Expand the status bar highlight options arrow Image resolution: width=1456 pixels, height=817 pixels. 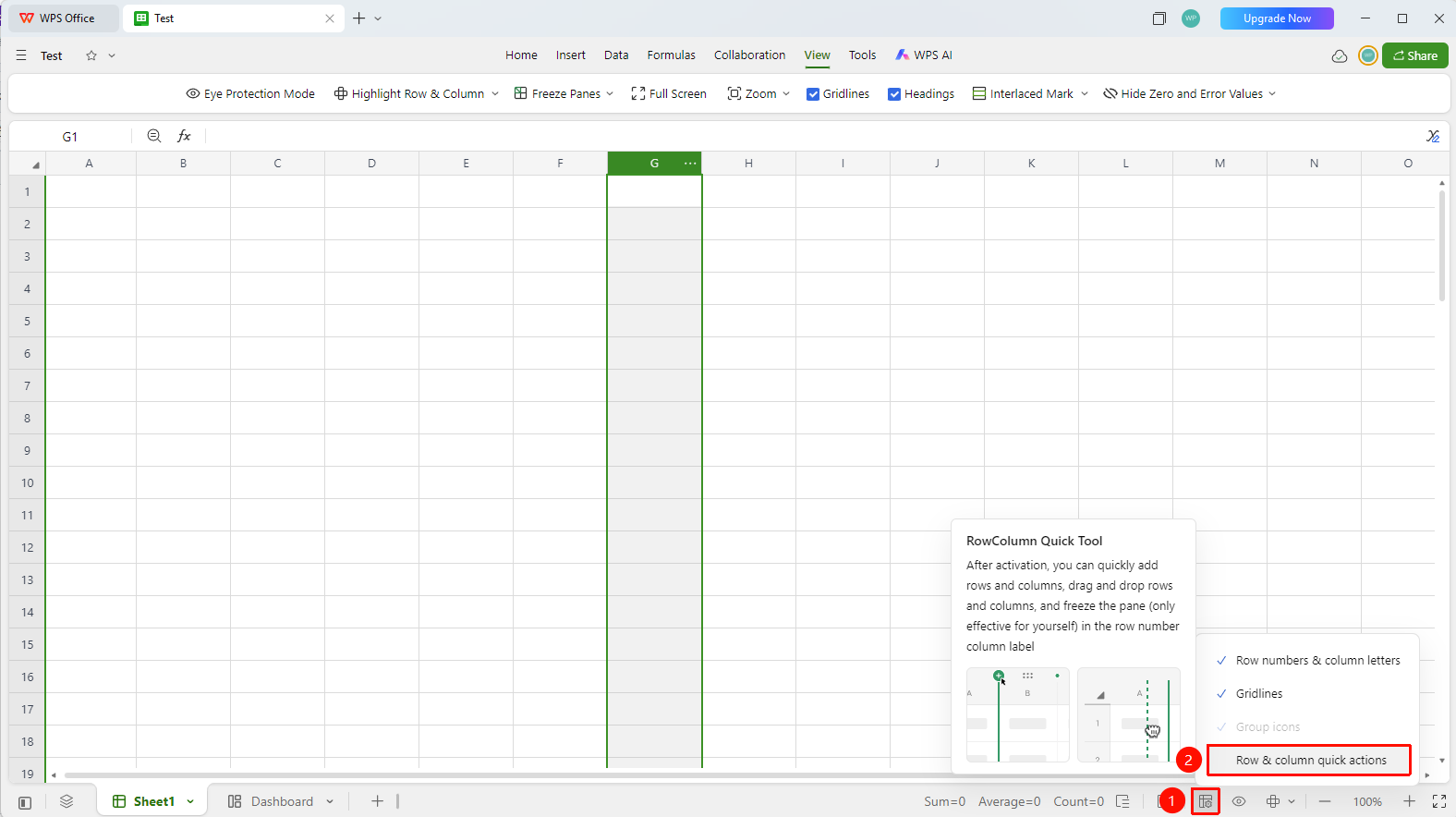point(1292,801)
